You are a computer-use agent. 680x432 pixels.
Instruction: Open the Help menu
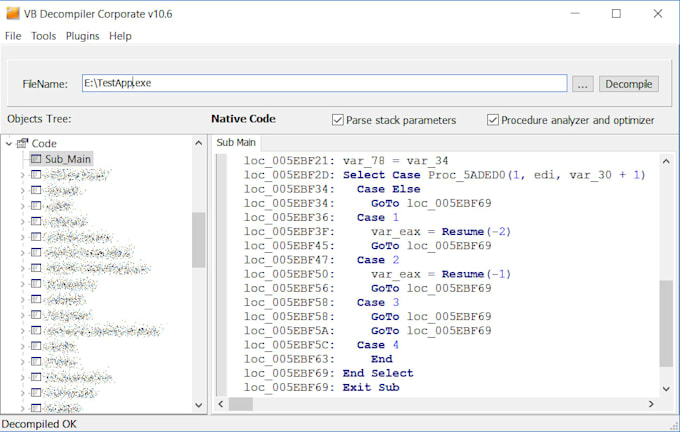[120, 36]
